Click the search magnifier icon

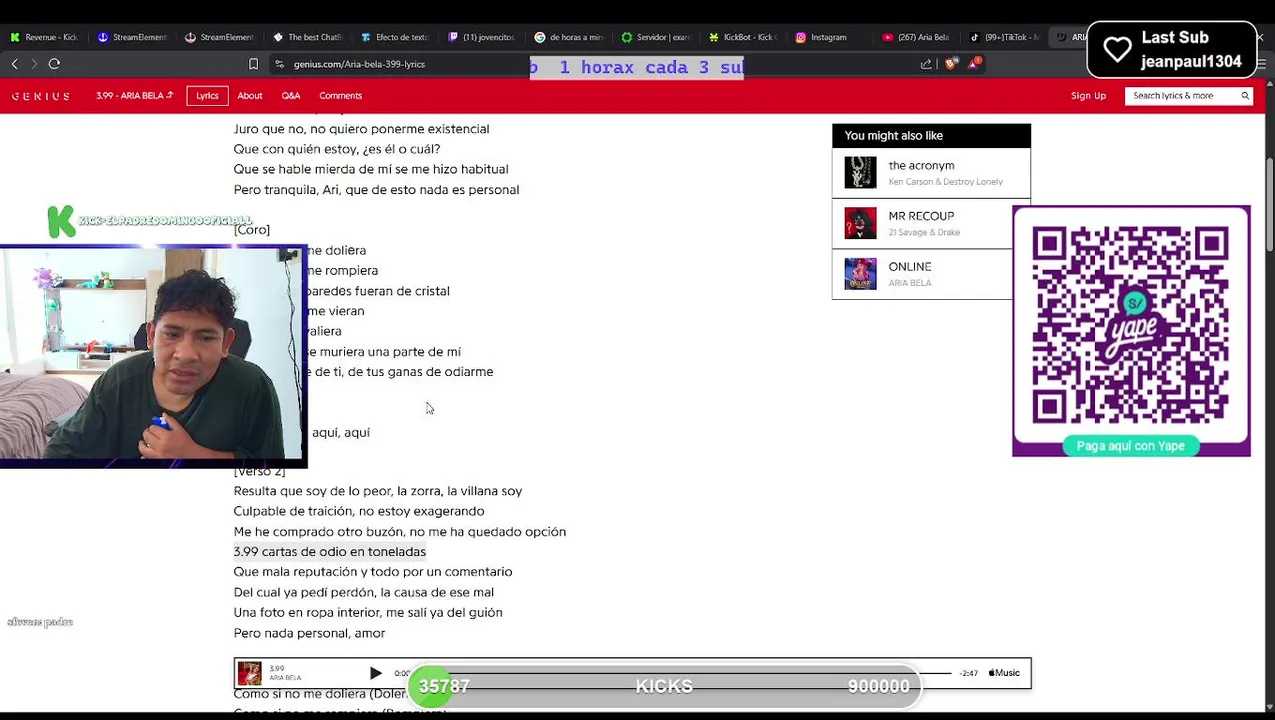1245,96
